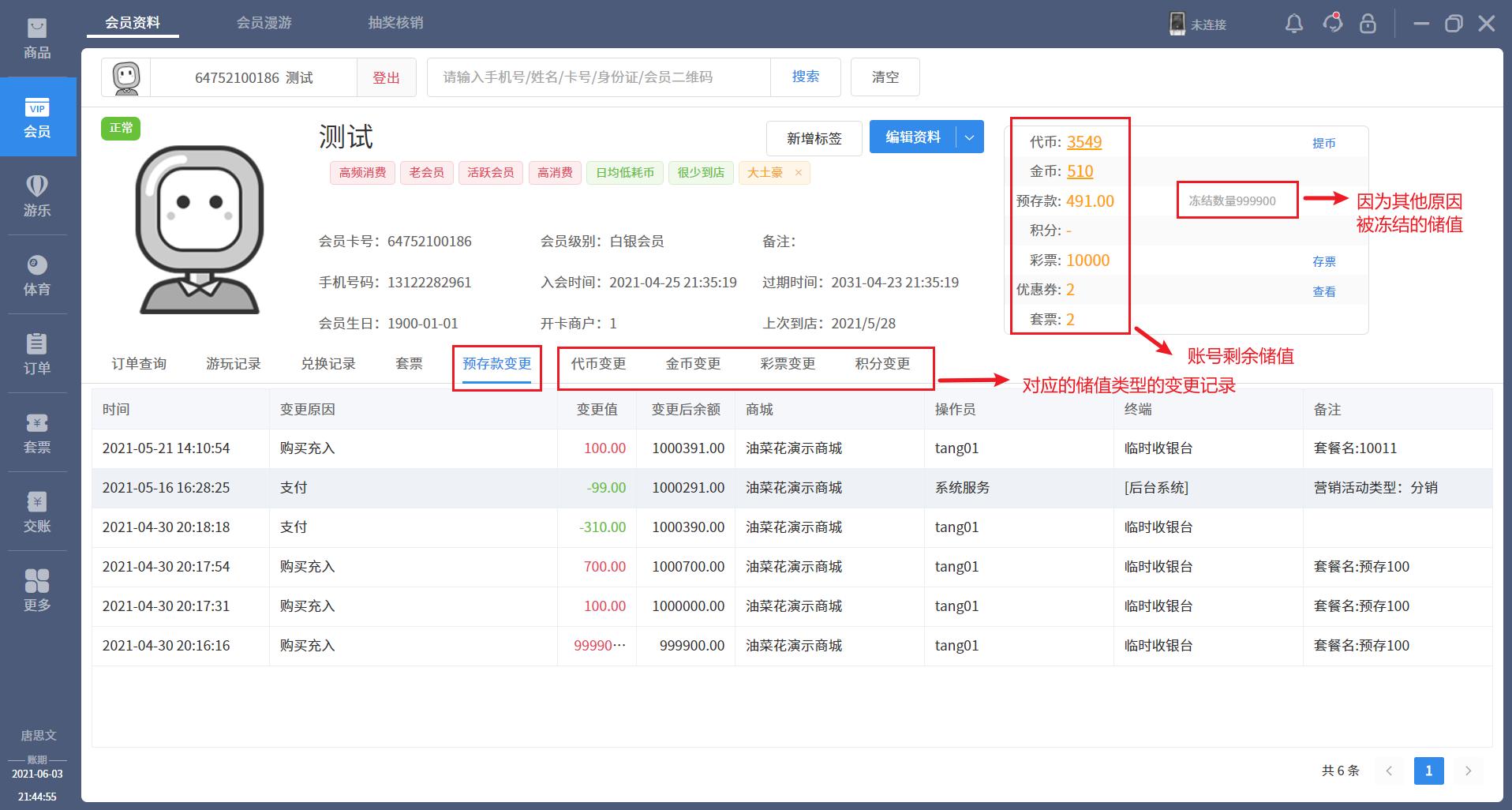Screen dimensions: 1512x810
Task: Open the 更多 sidebar menu
Action: [x=37, y=591]
